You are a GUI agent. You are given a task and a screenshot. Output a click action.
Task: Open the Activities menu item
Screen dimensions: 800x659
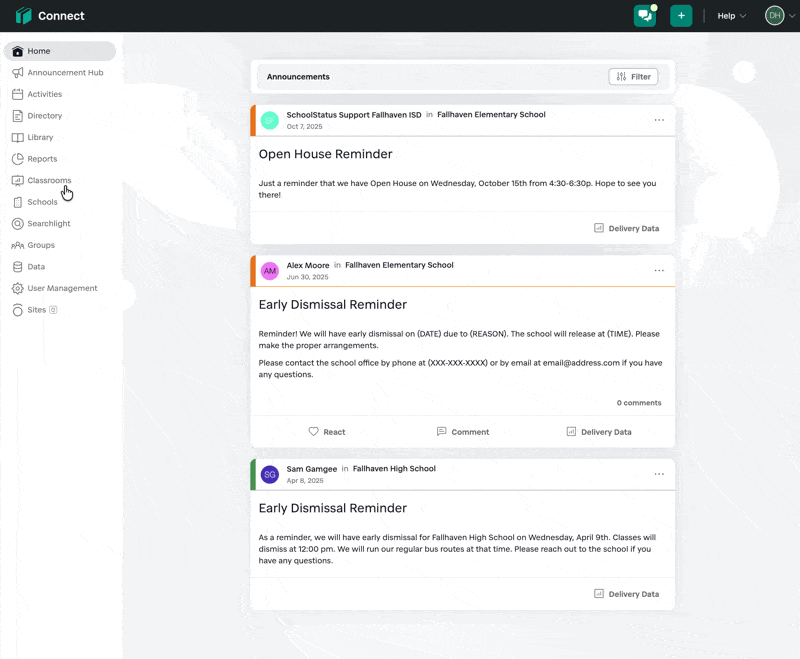click(45, 94)
